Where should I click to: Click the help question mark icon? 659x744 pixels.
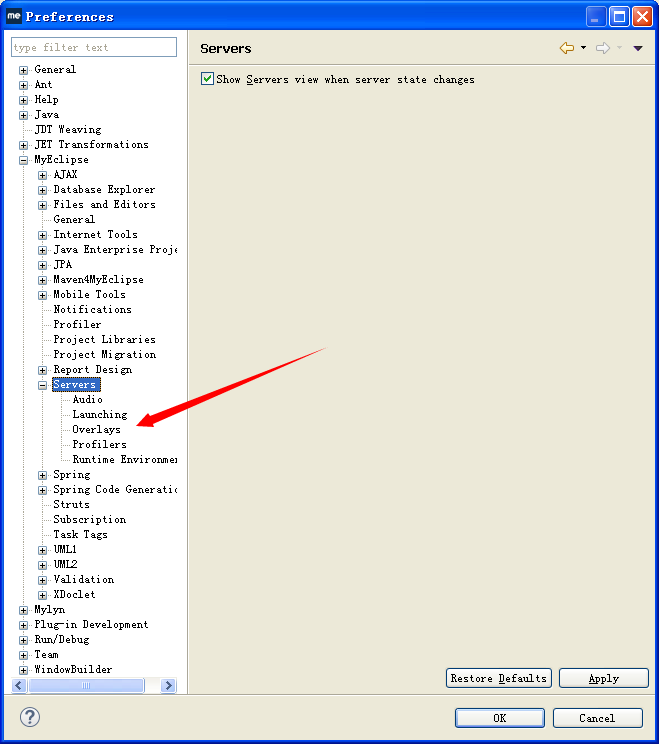29,717
